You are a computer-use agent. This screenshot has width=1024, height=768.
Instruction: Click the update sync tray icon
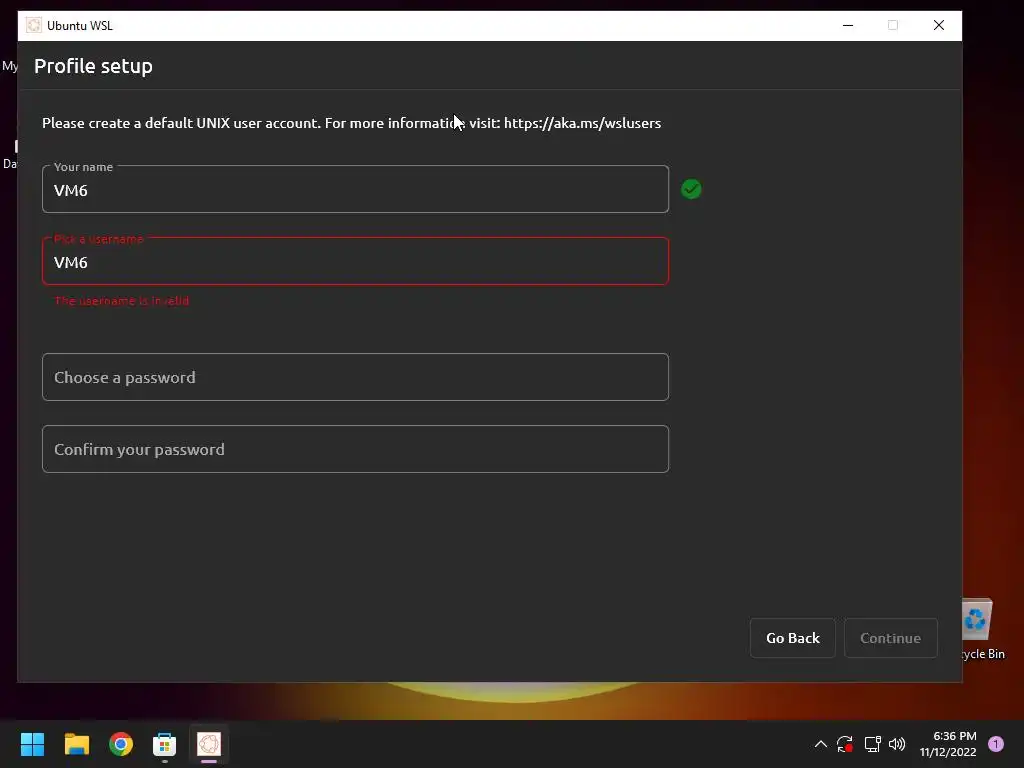(844, 744)
